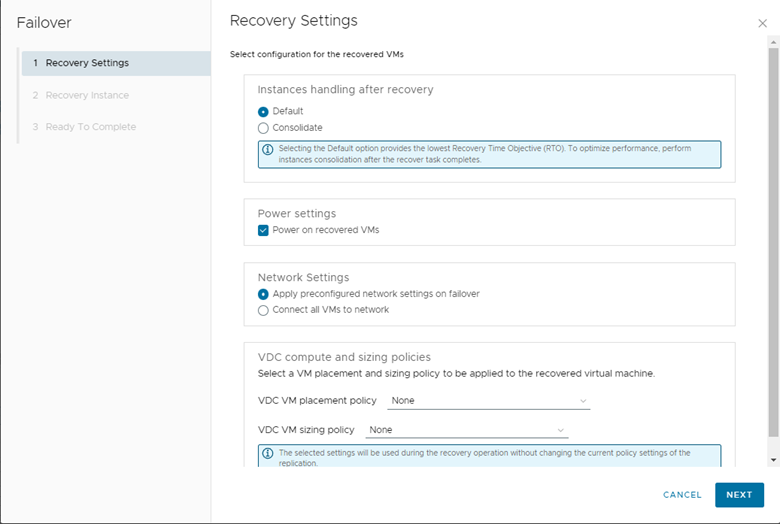This screenshot has height=524, width=780.
Task: Choose Apply preconfigured network settings on failover
Action: [x=264, y=294]
